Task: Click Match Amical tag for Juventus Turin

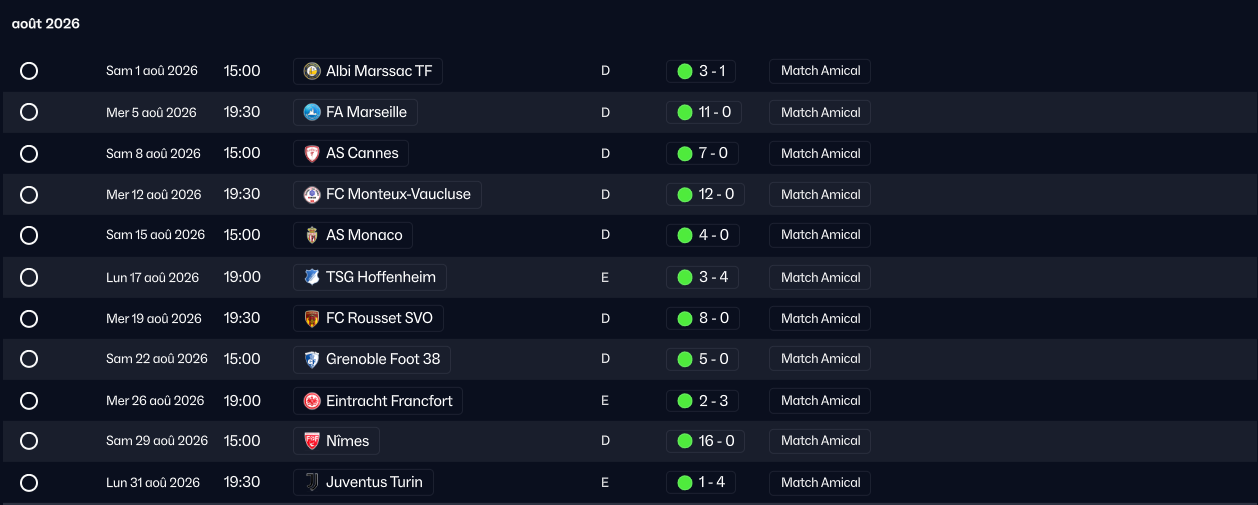Action: [820, 482]
